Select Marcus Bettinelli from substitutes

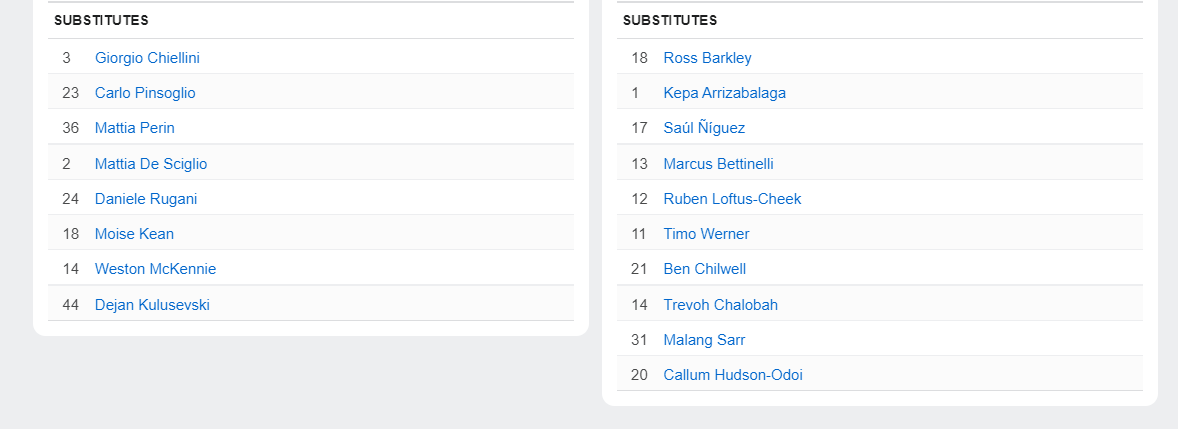coord(718,164)
